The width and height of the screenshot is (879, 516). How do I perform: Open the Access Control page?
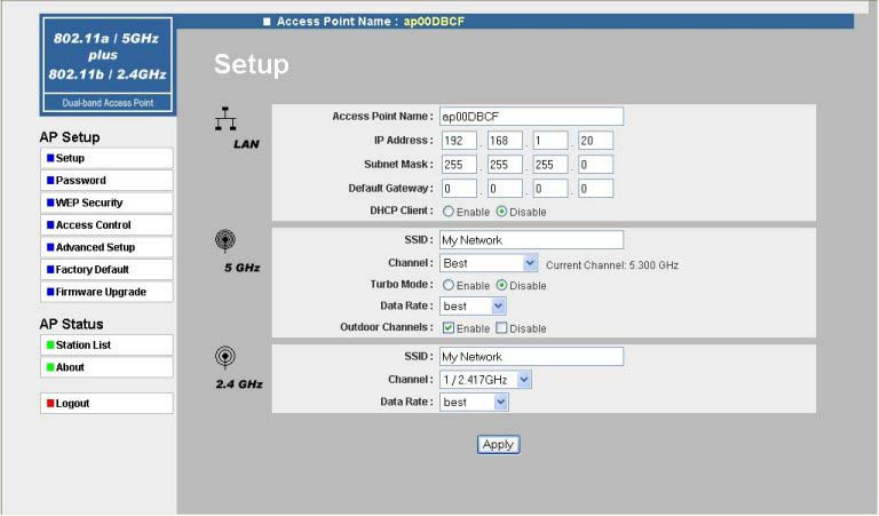click(x=107, y=225)
